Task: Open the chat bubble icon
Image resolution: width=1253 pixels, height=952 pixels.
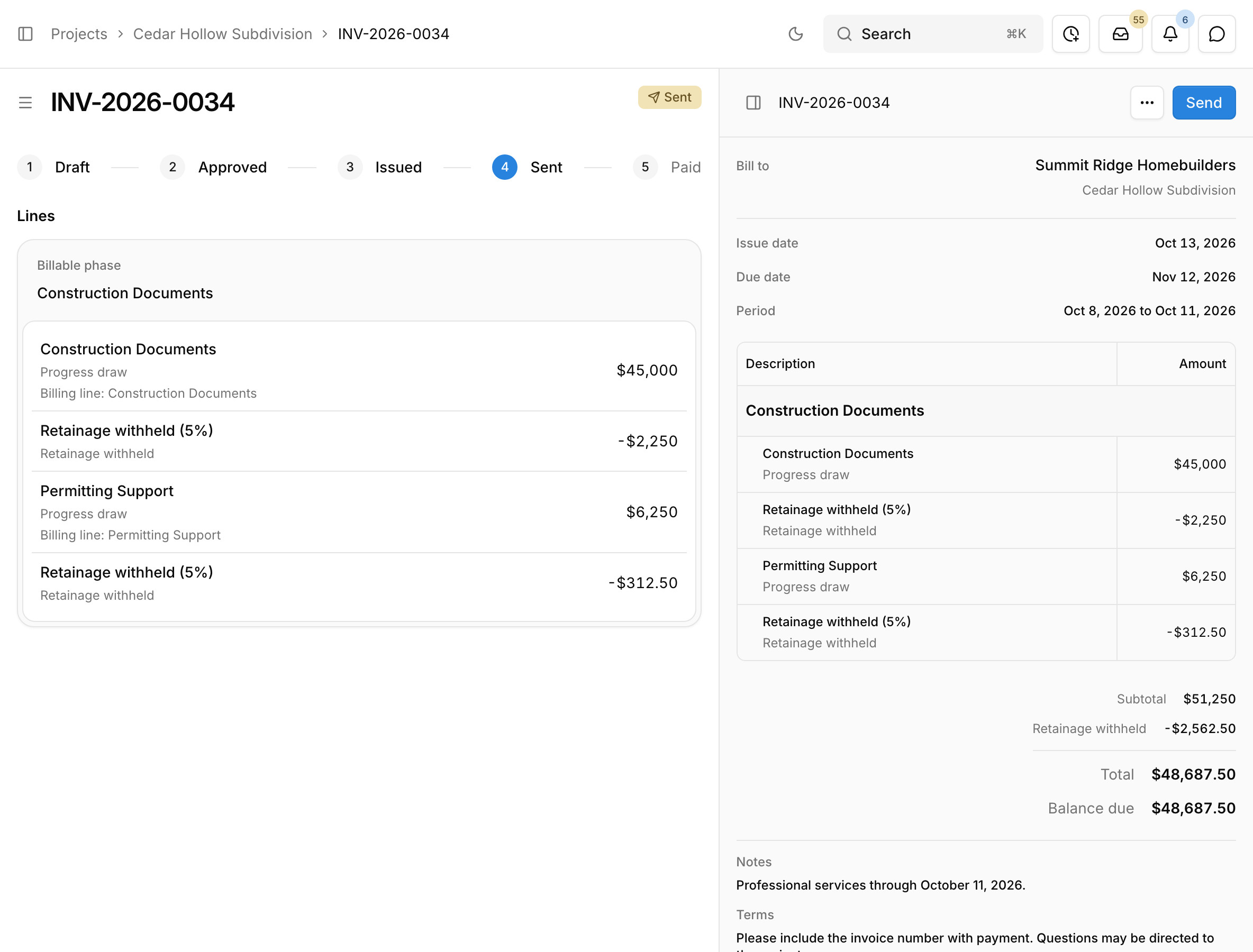Action: tap(1216, 34)
